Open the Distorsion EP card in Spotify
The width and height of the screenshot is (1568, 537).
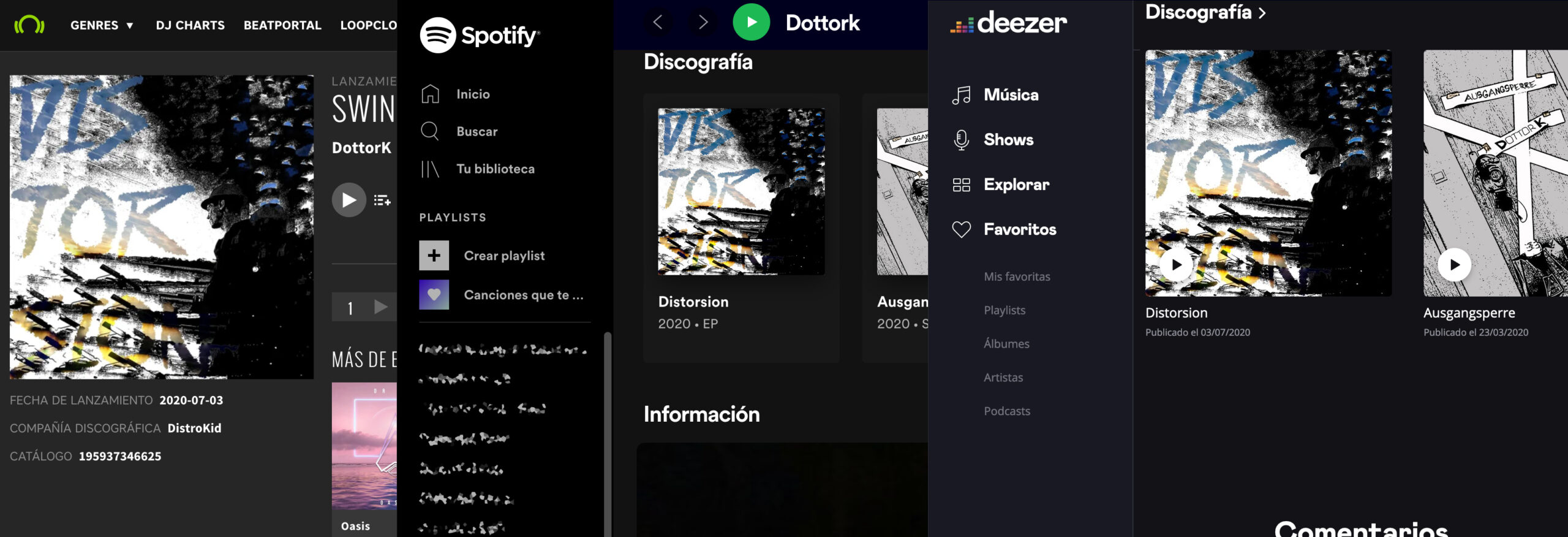point(741,228)
